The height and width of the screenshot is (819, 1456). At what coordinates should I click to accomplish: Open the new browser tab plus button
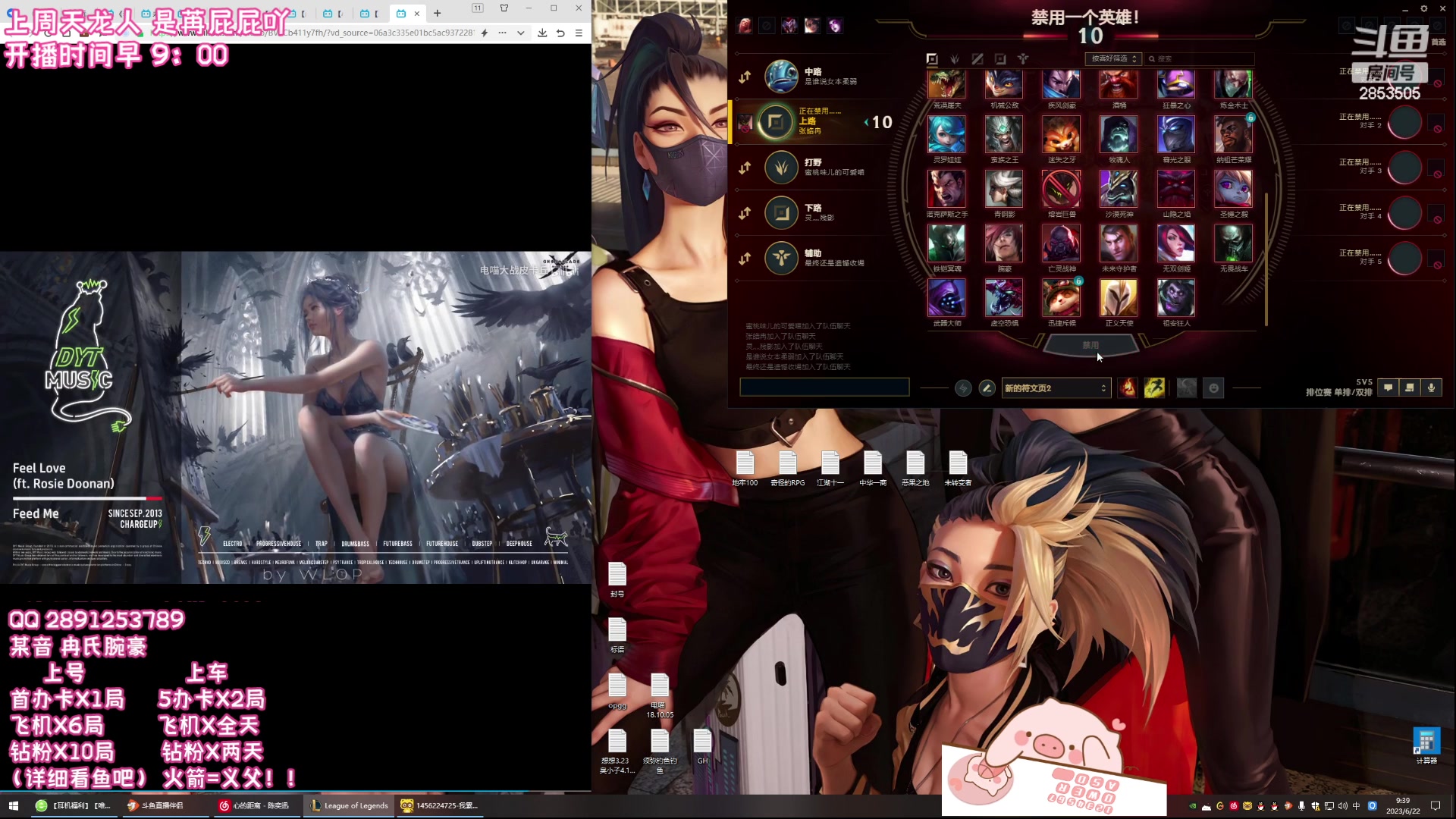pyautogui.click(x=438, y=13)
